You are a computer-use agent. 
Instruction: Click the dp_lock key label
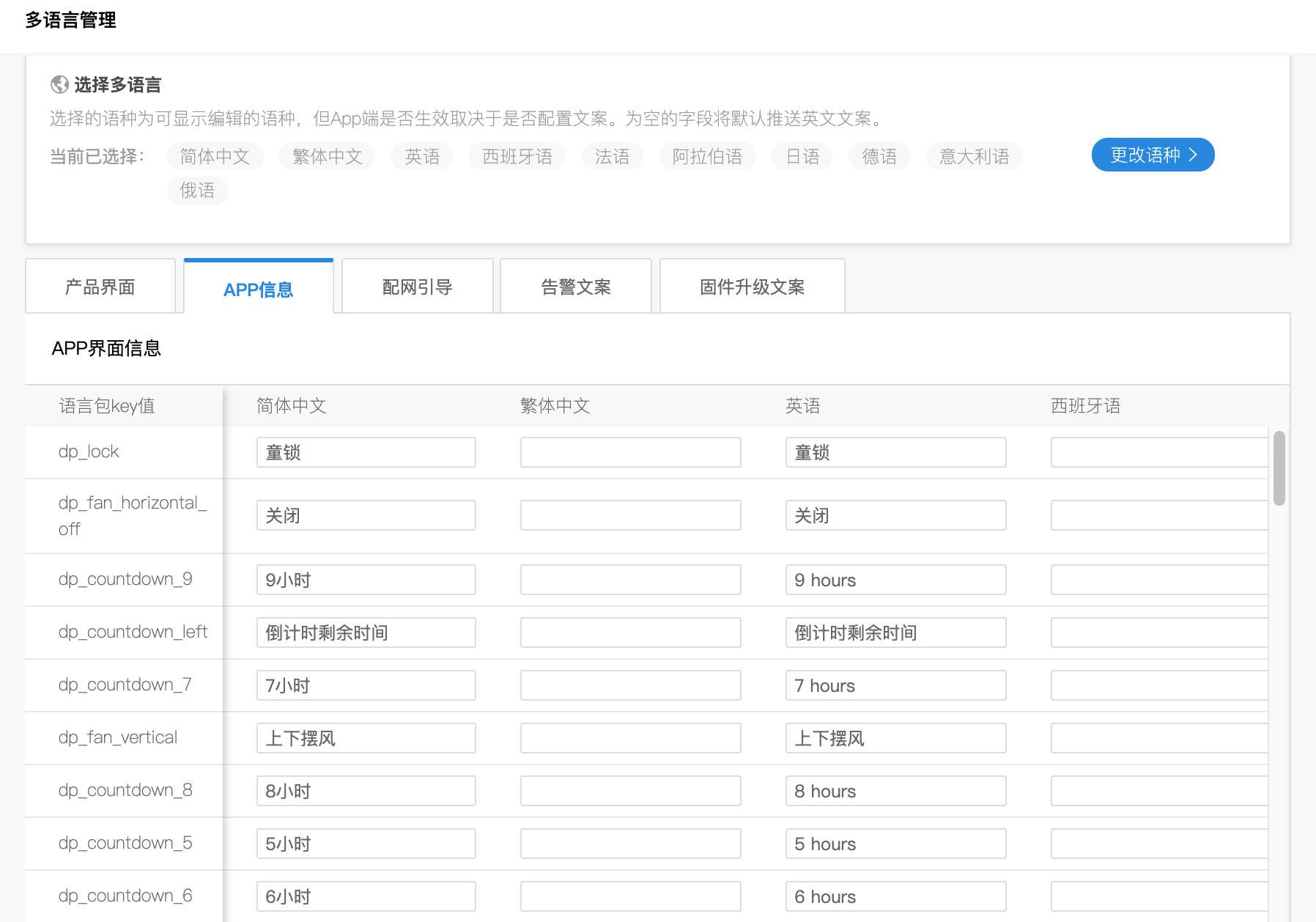pos(89,451)
